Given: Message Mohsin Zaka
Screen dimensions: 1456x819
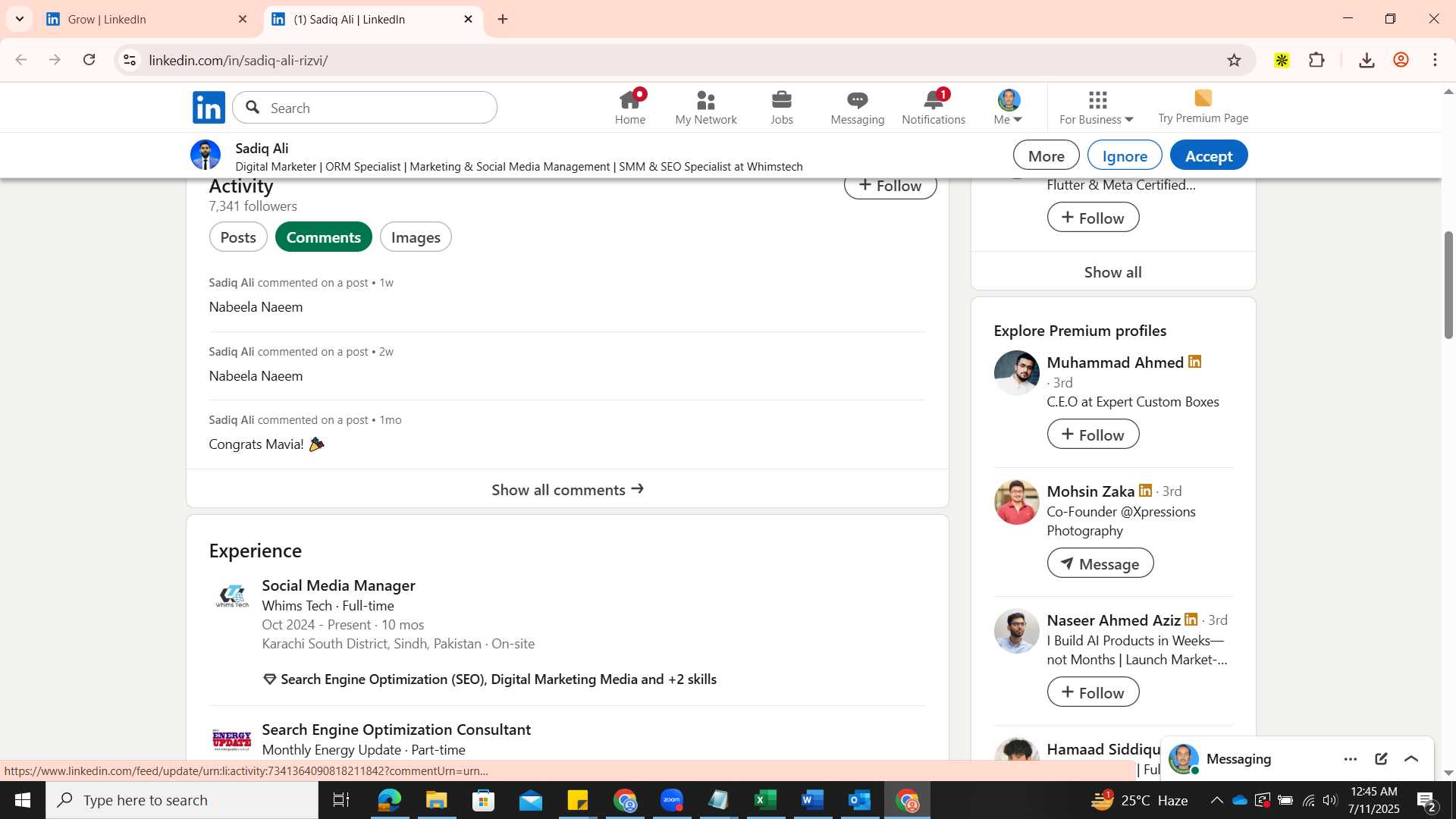Looking at the screenshot, I should point(1100,563).
